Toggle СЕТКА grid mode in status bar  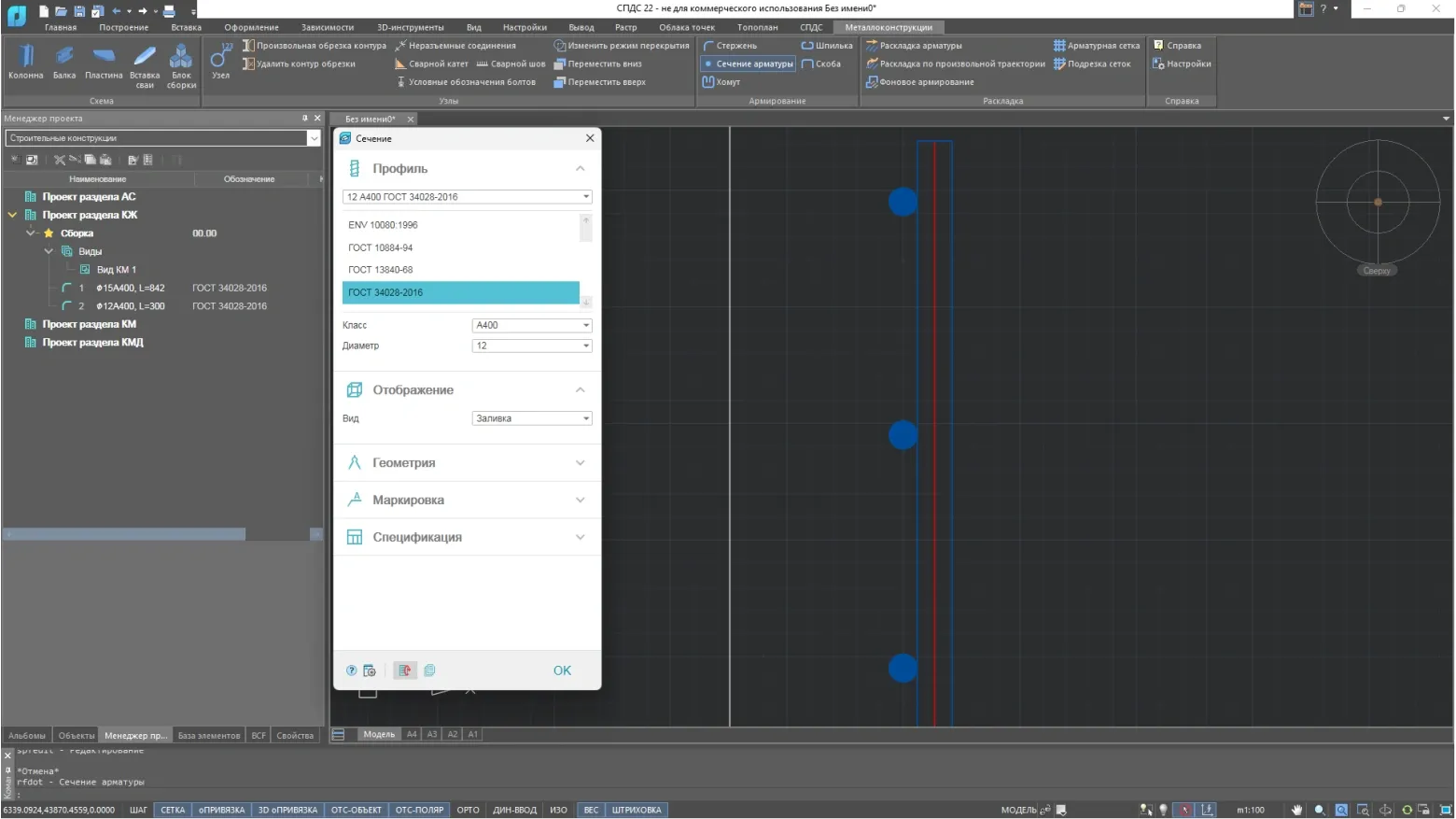coord(173,810)
